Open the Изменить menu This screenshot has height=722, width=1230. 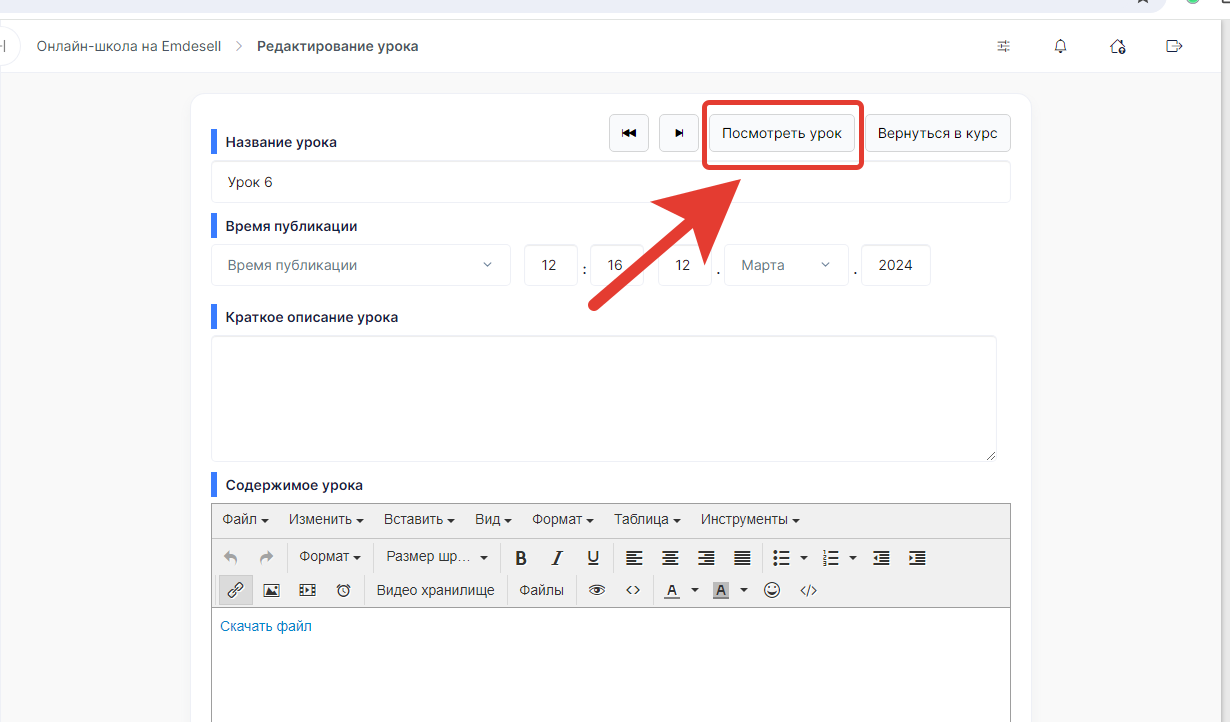click(x=326, y=520)
